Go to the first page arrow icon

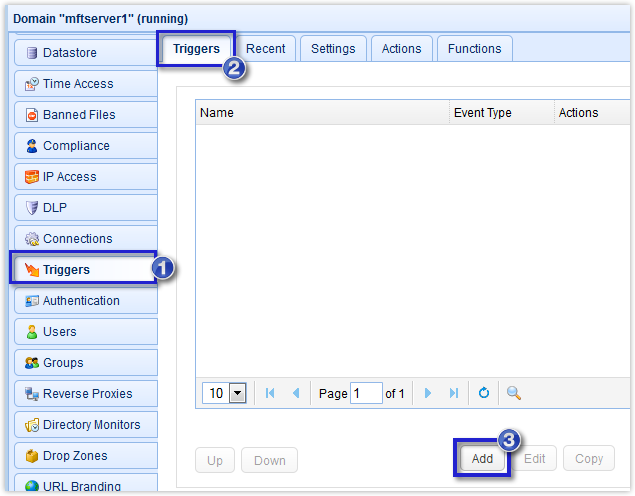[270, 393]
